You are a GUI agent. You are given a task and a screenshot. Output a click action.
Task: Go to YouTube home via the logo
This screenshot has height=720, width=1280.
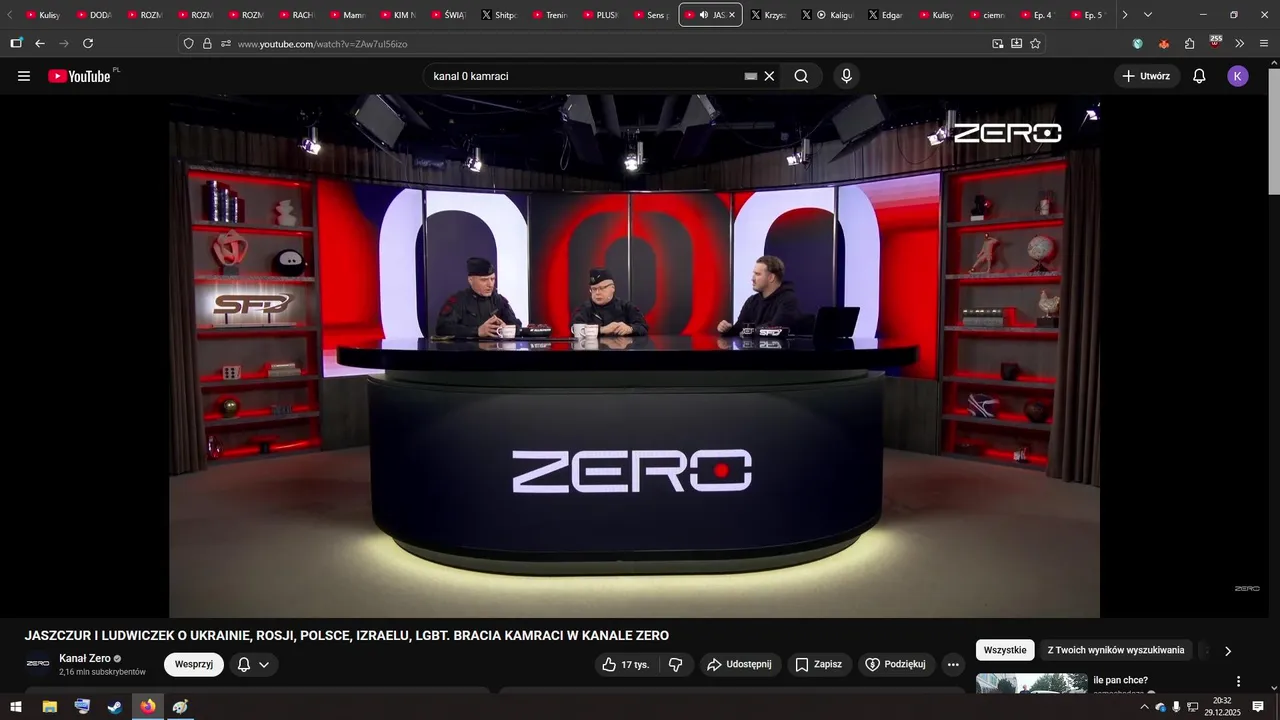(x=80, y=76)
